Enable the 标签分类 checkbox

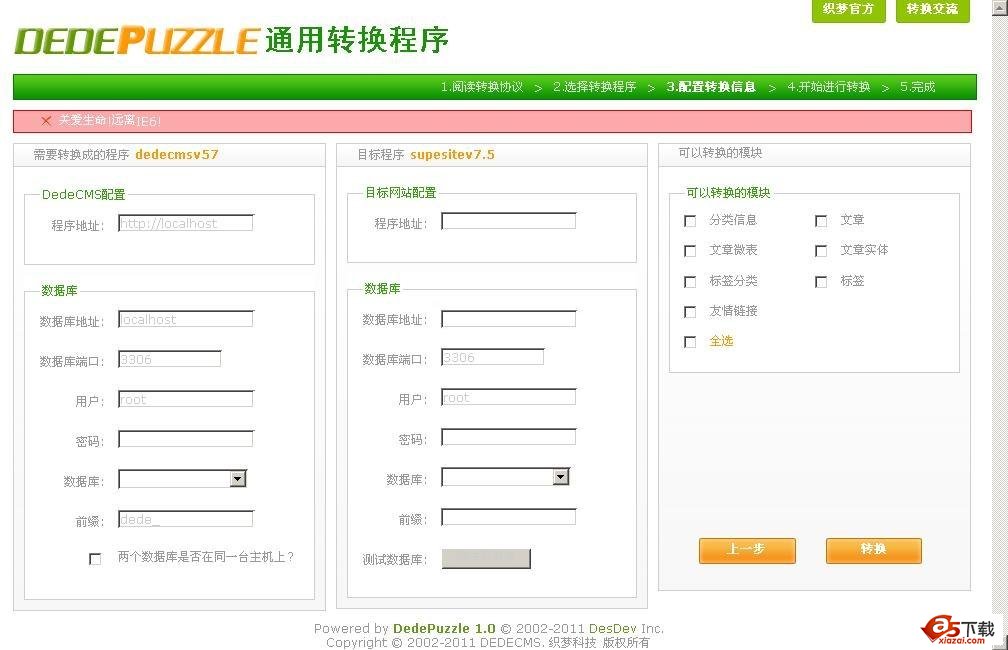click(690, 282)
